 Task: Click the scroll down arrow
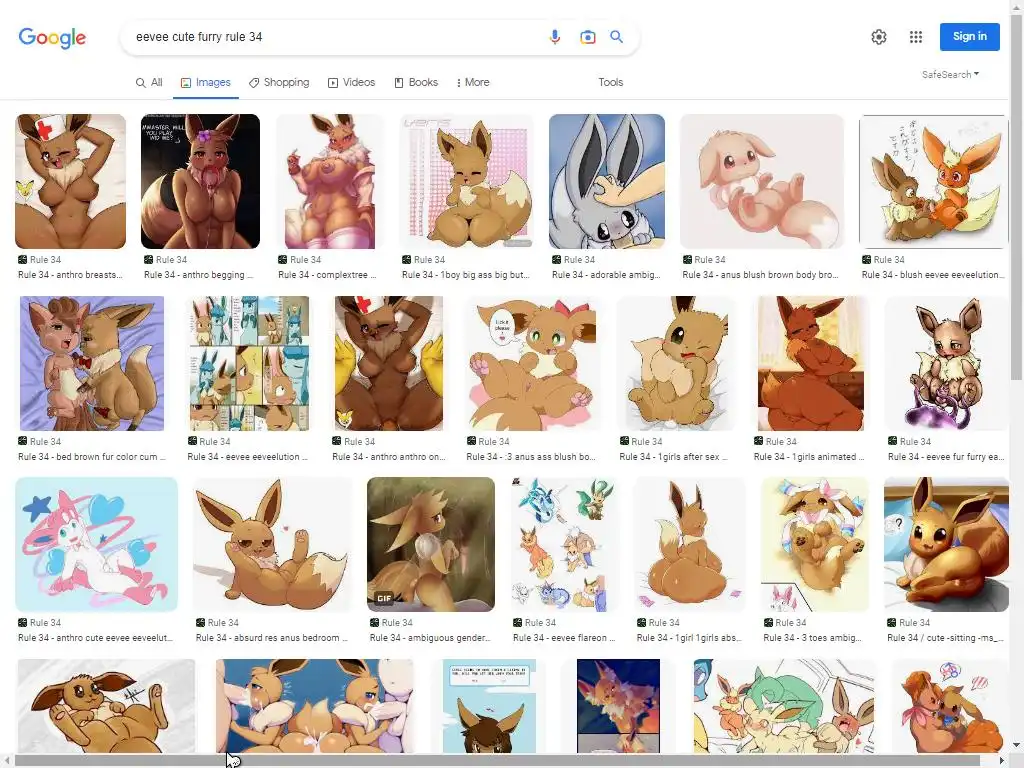[1016, 744]
